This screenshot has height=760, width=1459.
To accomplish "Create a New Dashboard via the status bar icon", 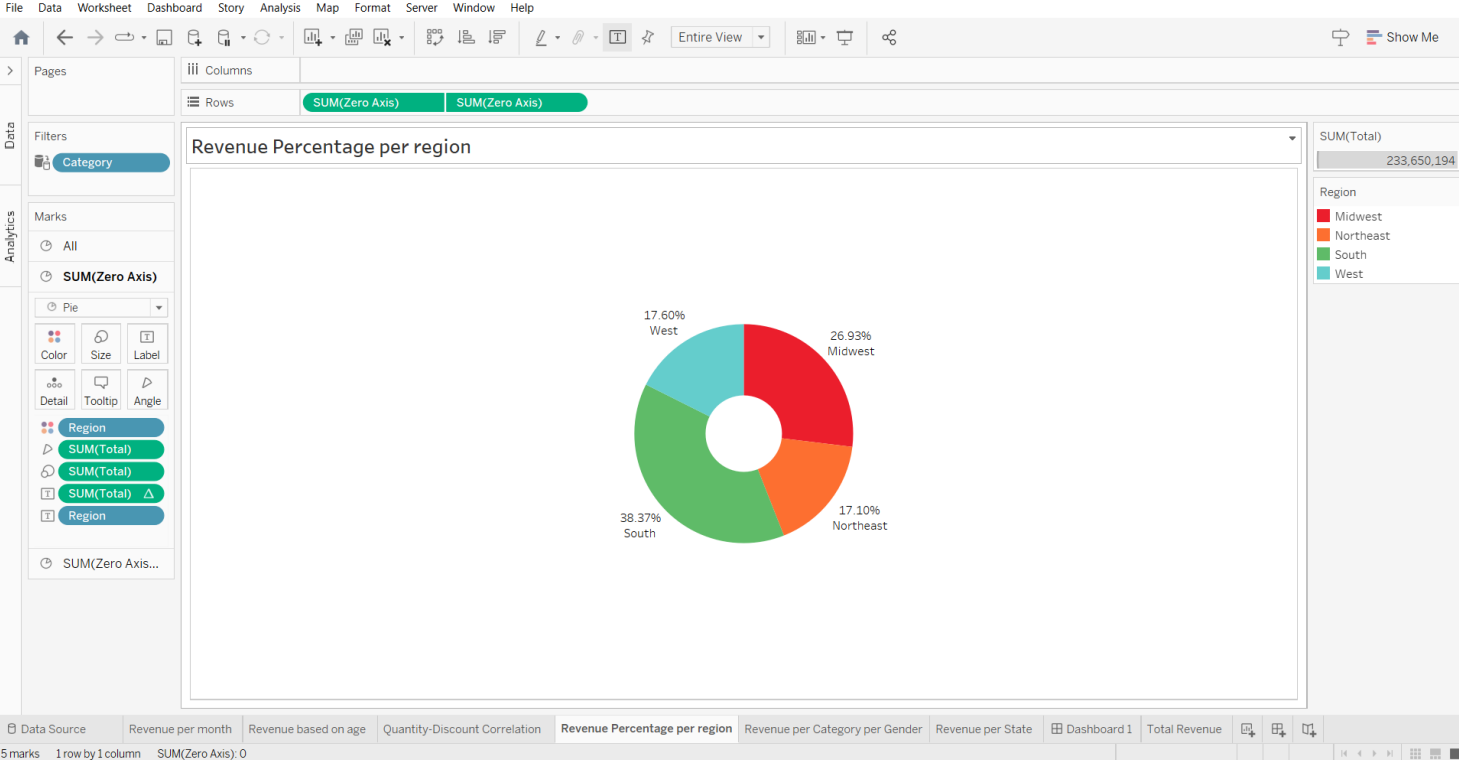I will click(x=1277, y=729).
